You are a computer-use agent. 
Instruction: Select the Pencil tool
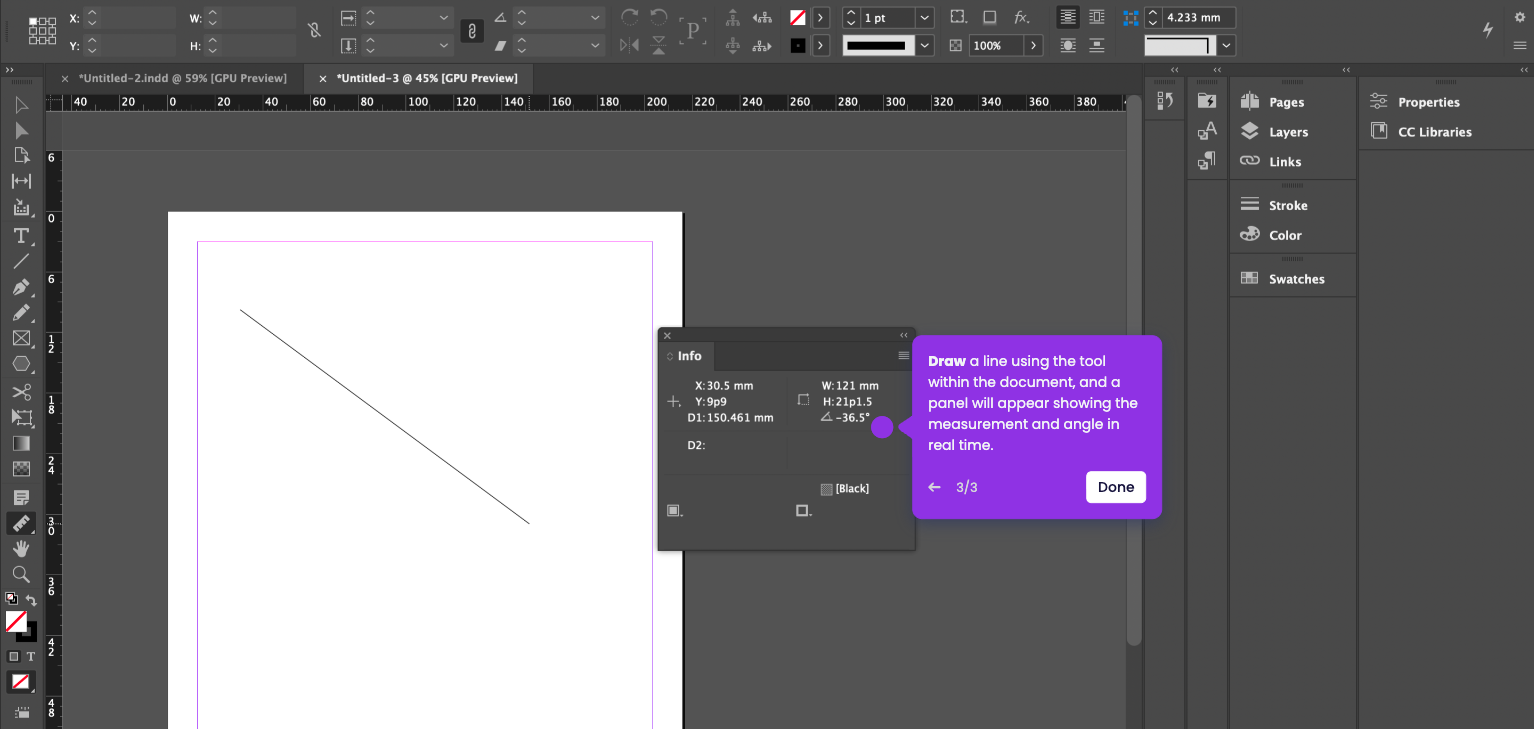point(21,313)
